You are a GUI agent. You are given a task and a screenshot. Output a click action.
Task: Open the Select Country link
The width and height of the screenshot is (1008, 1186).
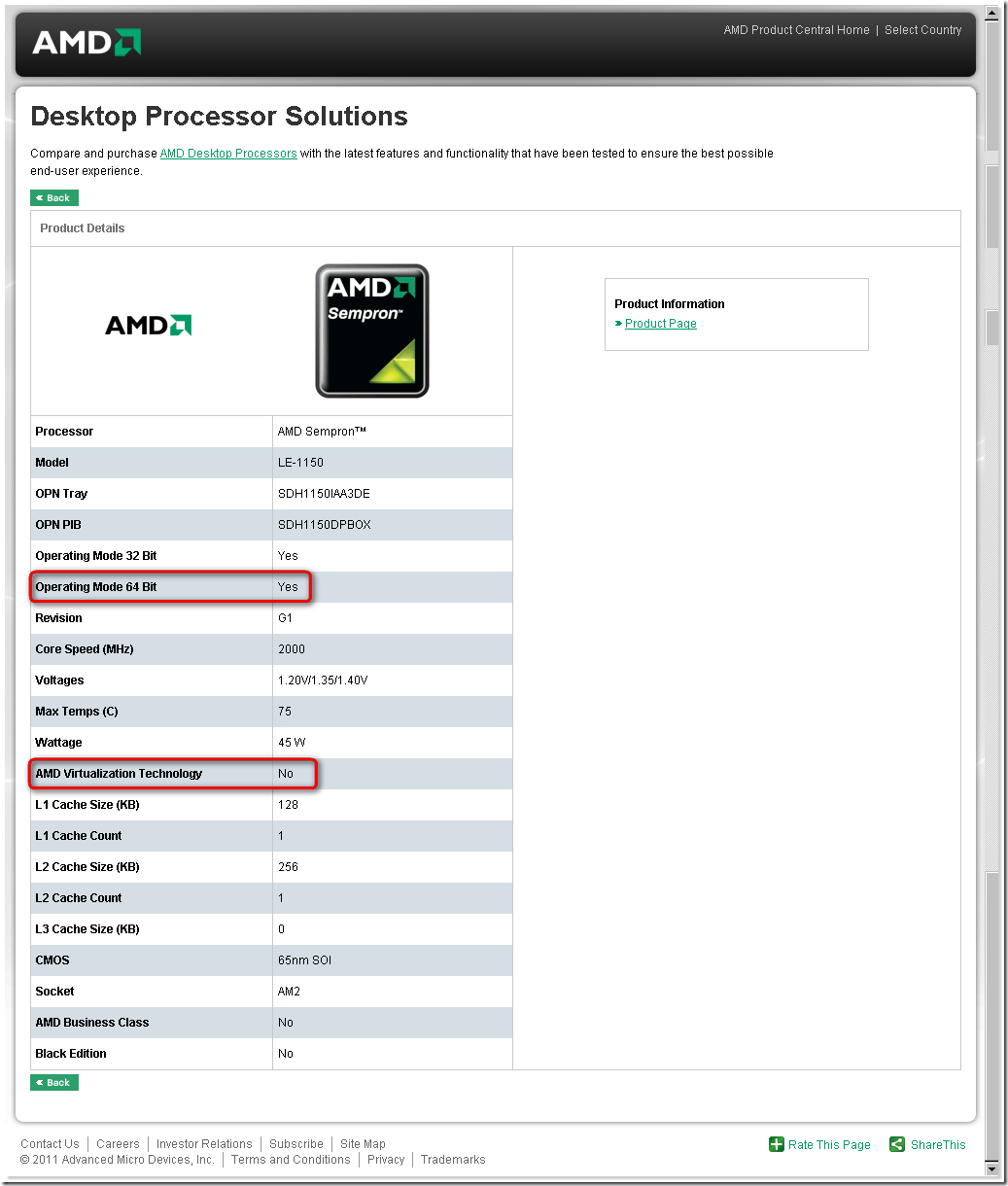(922, 30)
